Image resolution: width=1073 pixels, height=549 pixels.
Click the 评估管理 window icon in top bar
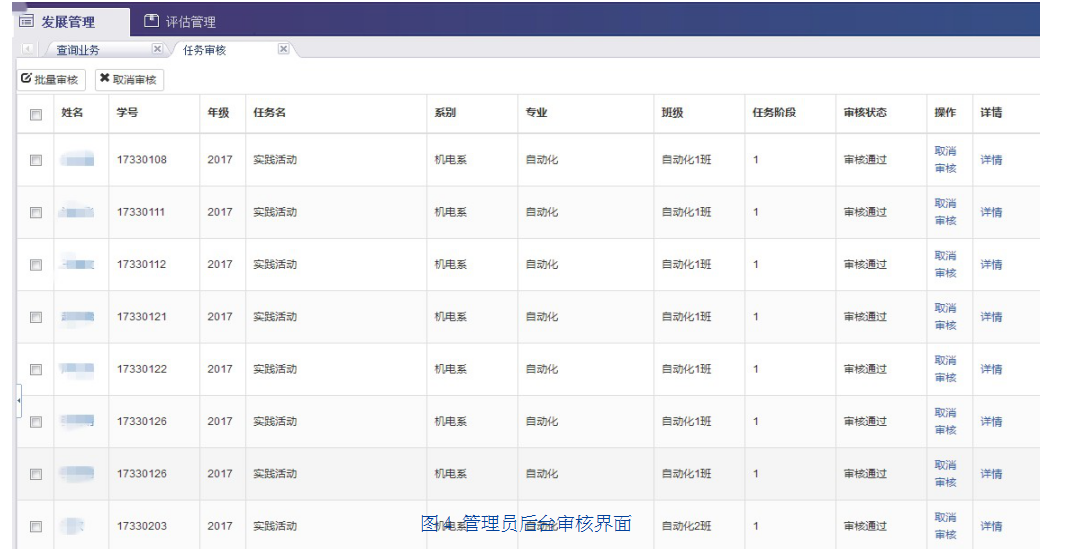pos(151,21)
